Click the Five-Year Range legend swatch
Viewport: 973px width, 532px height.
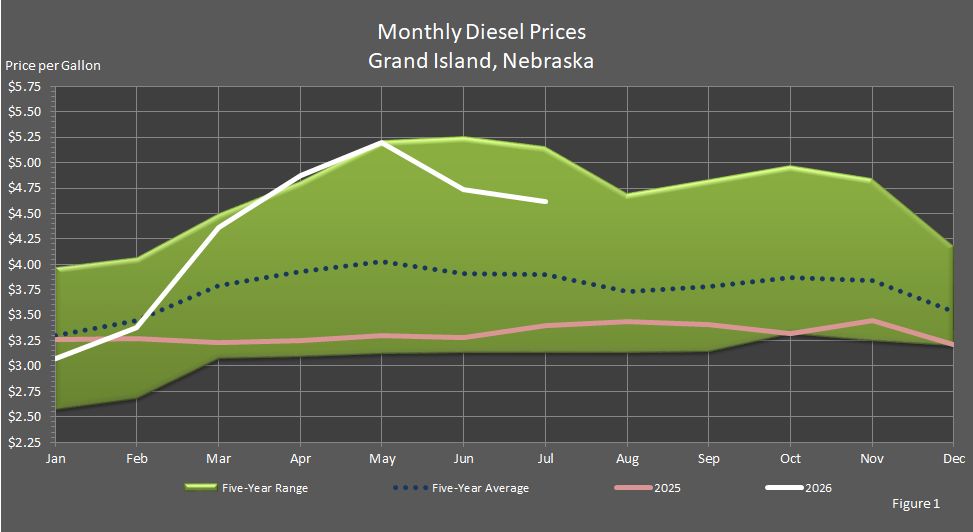click(200, 487)
